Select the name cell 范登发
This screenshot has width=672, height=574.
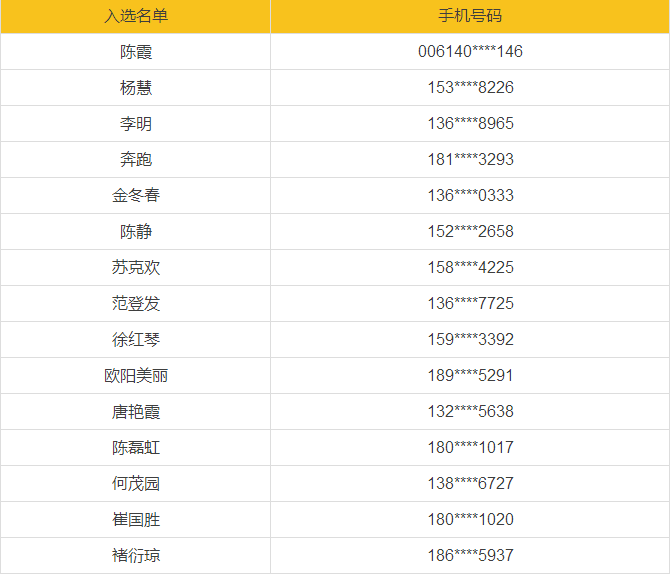(135, 303)
